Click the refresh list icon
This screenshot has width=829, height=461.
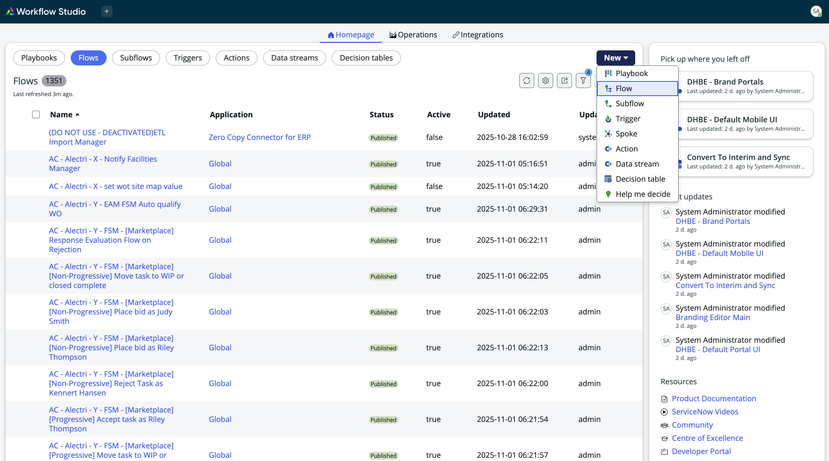(x=526, y=81)
